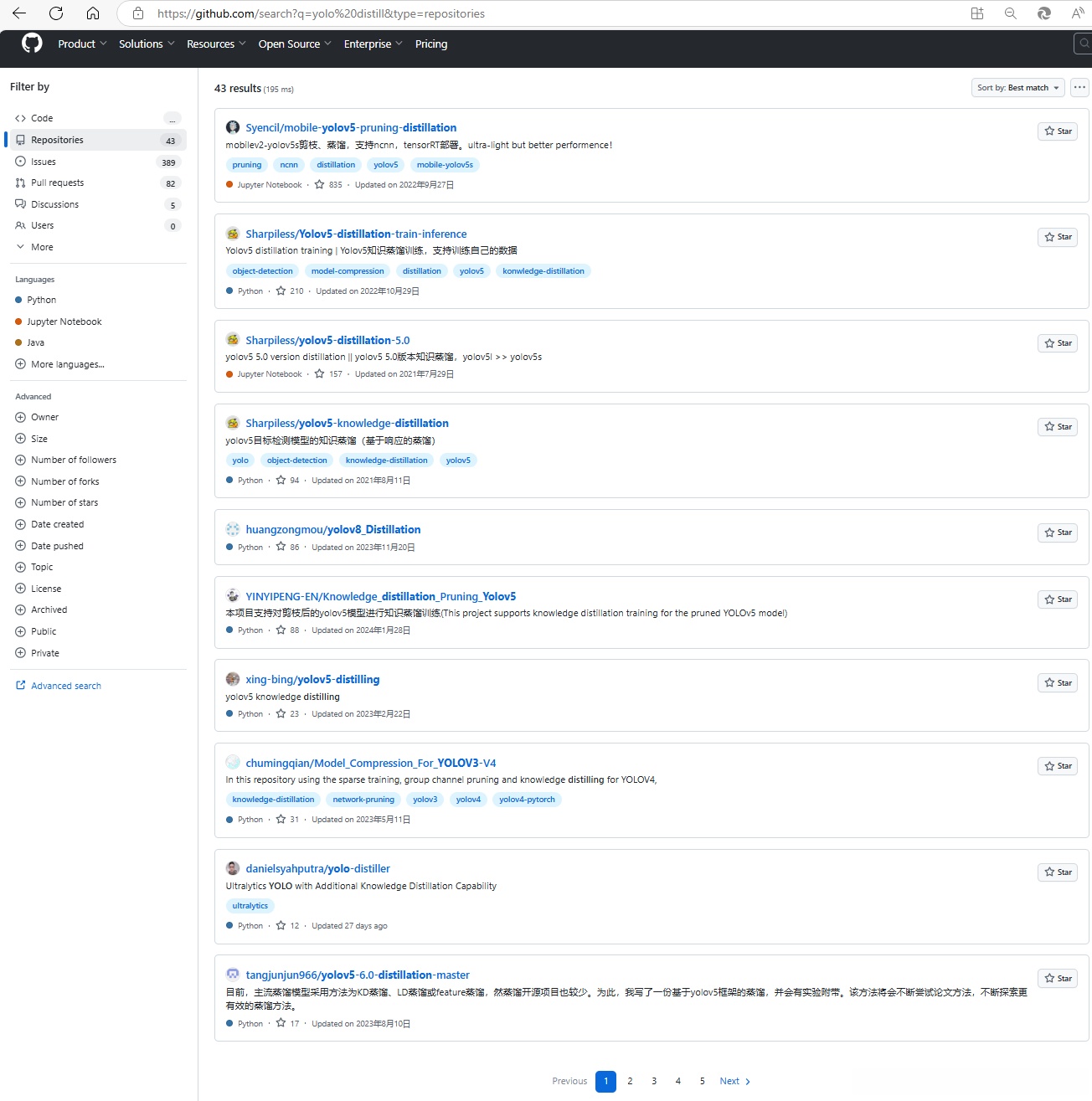1092x1101 pixels.
Task: Open tangjunjun966/yolov5-6.0-distillation-master repository
Action: [358, 975]
